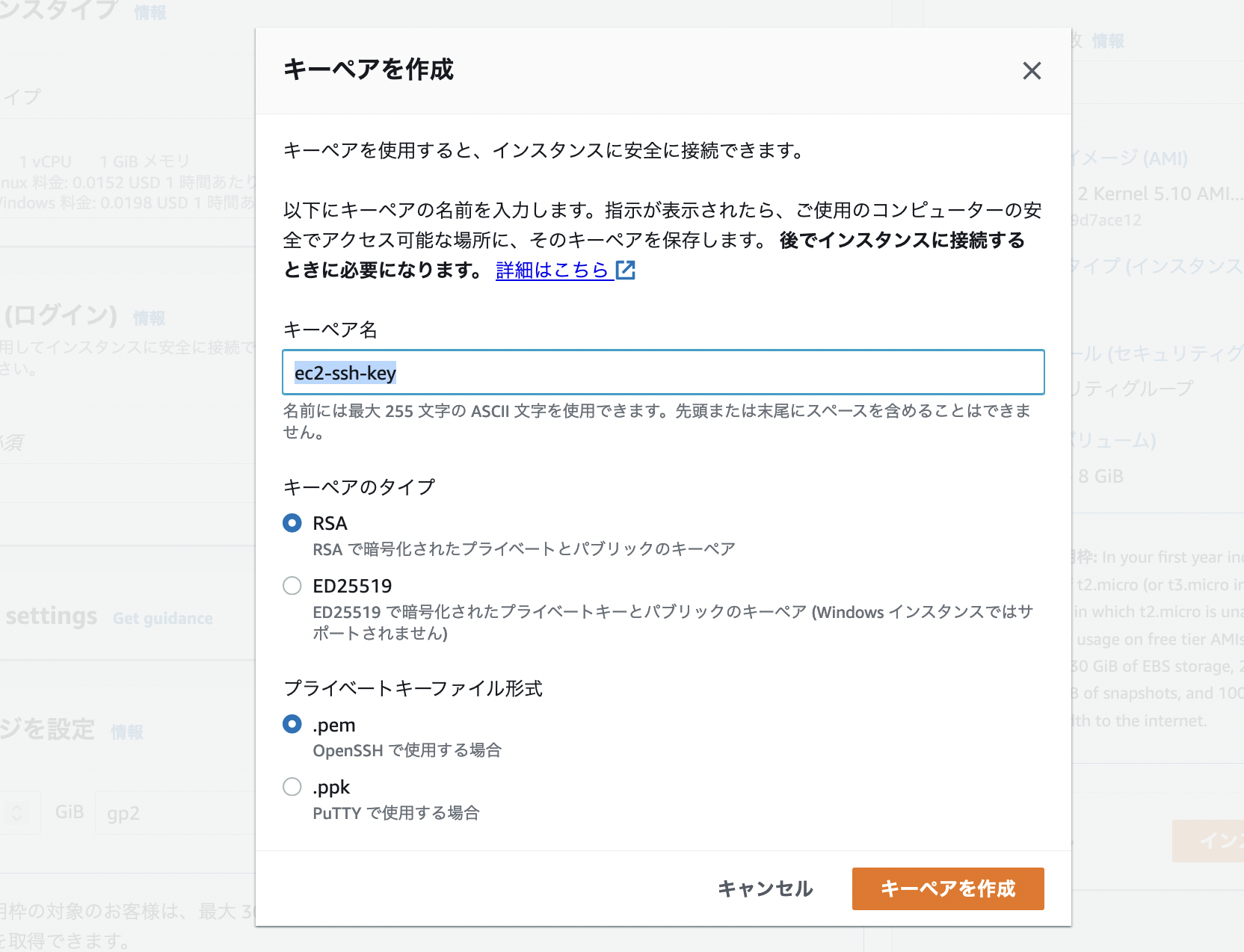Screen dimensions: 1244x952
Task: Click the orange キーペアを作成 button
Action: coord(947,888)
